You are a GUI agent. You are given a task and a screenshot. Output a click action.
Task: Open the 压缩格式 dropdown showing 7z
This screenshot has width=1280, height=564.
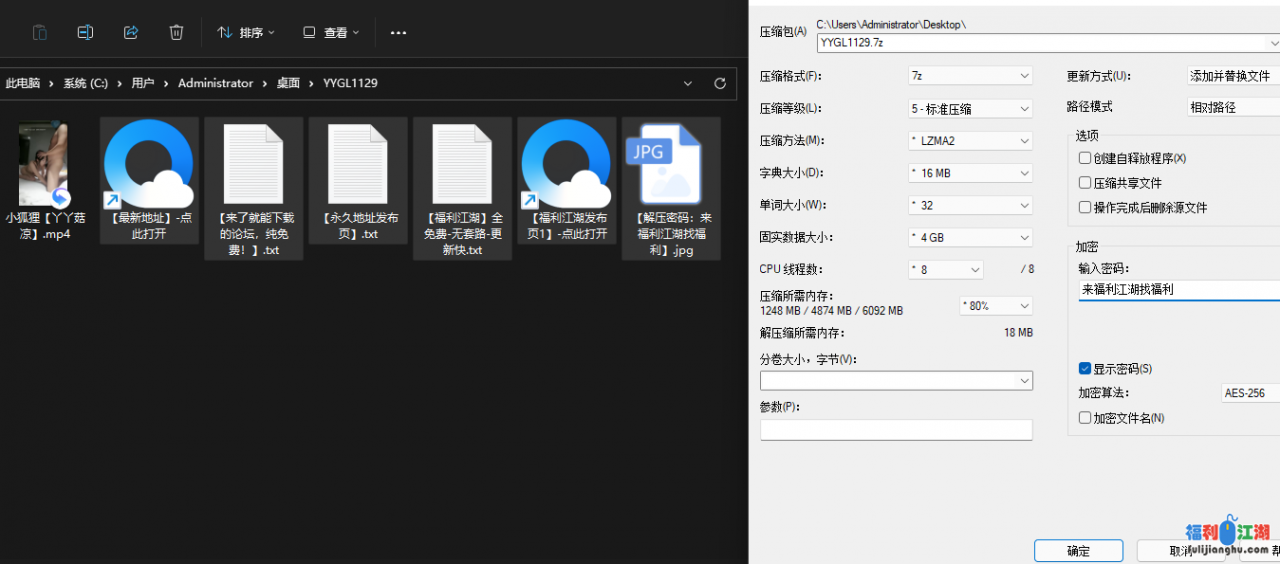tap(969, 76)
